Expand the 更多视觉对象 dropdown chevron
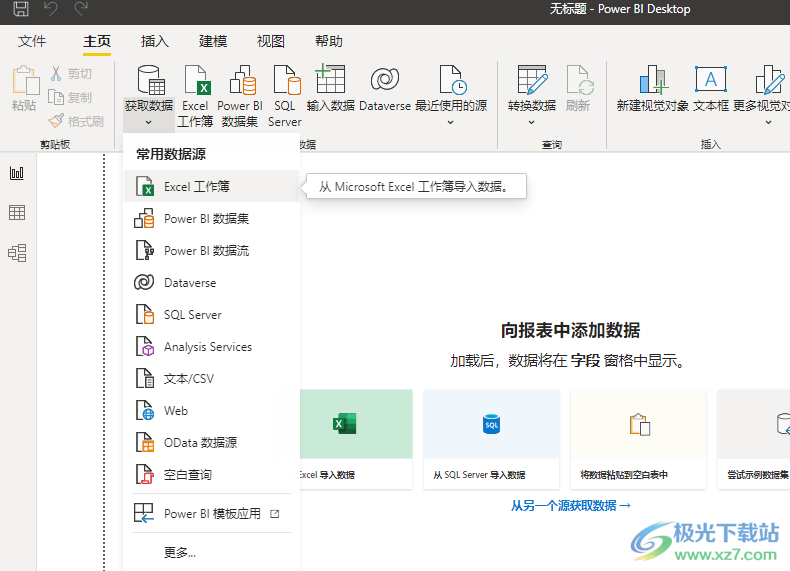Viewport: 790px width, 571px height. [x=768, y=122]
